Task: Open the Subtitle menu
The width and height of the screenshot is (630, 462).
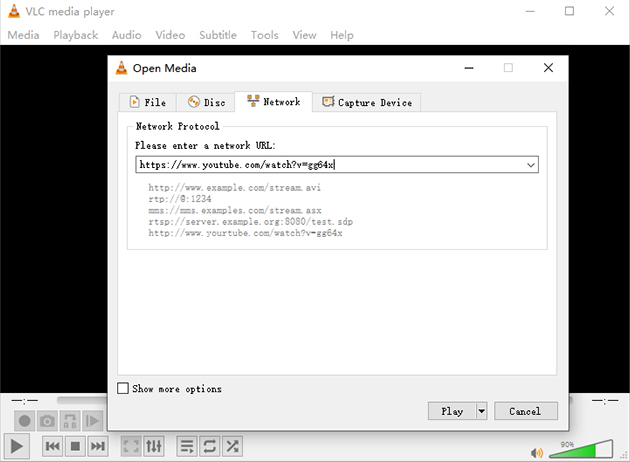Action: (218, 35)
